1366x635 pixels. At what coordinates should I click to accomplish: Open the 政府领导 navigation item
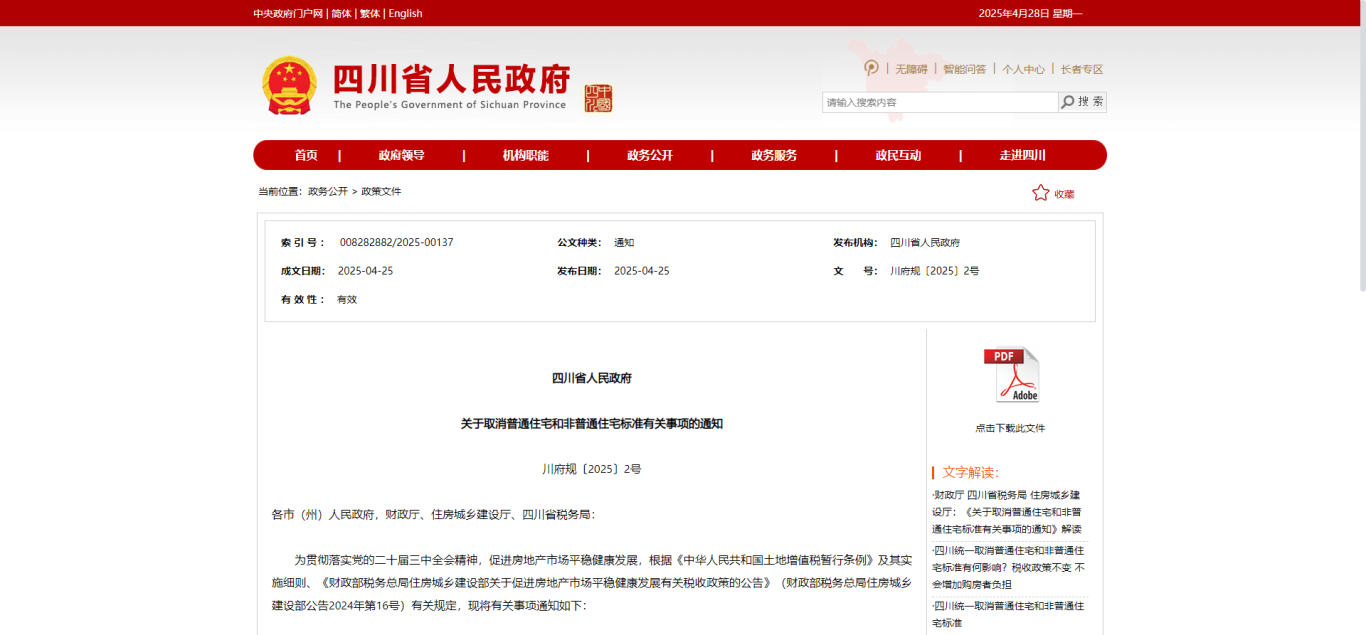[401, 155]
